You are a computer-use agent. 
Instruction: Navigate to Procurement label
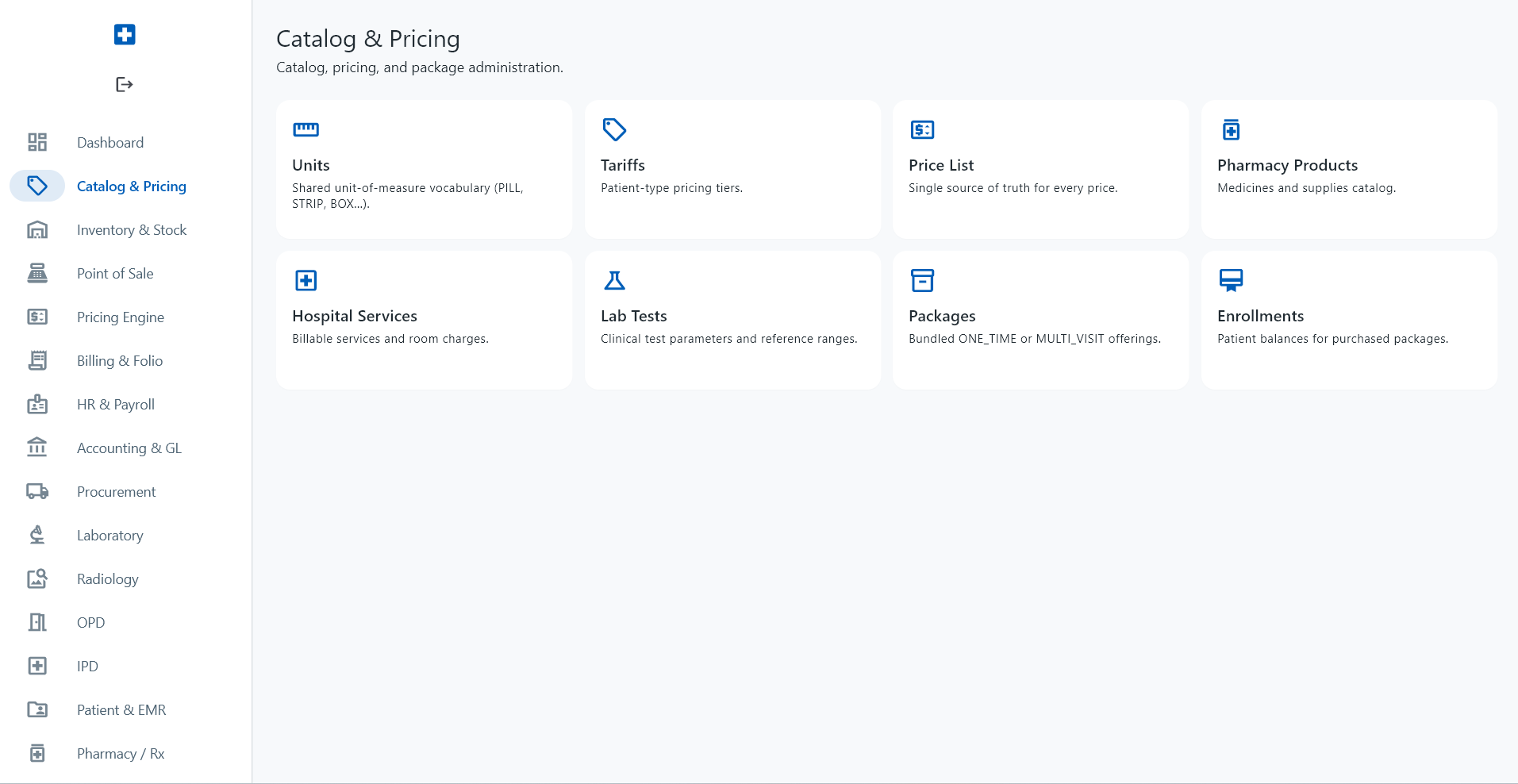(117, 492)
